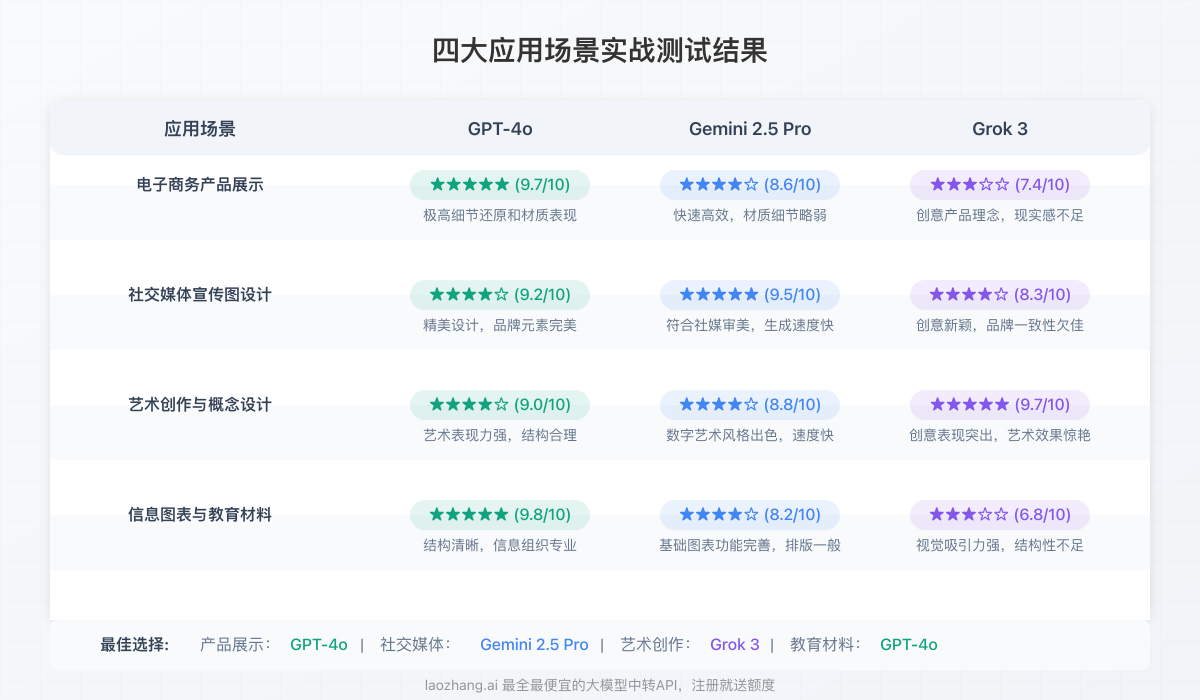The image size is (1200, 700).
Task: Click the green 9.0/10 rating badge
Action: coord(500,405)
